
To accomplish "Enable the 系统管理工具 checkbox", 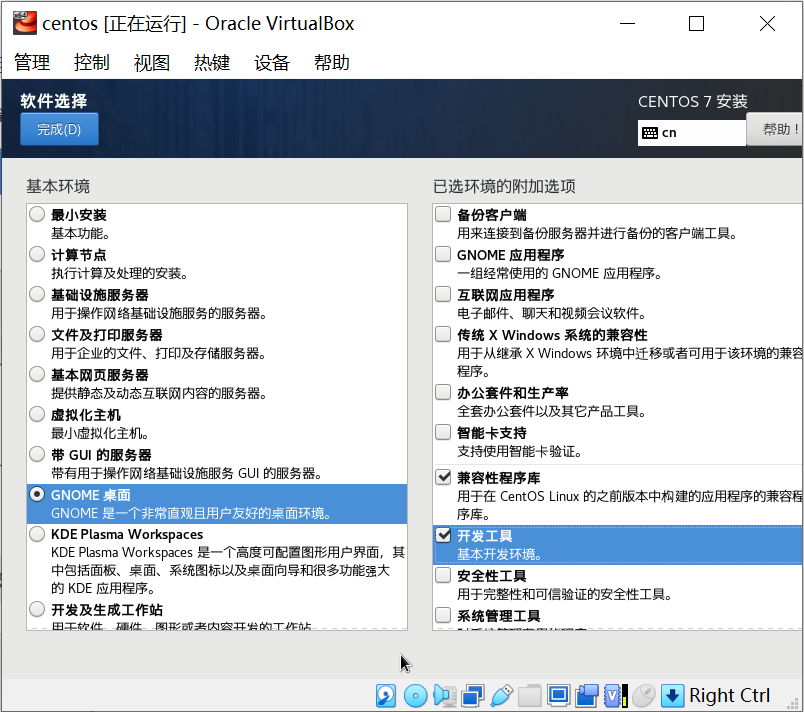I will click(443, 615).
